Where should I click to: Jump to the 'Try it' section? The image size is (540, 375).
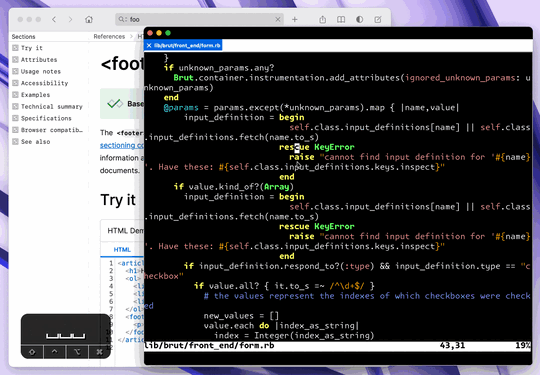click(32, 48)
